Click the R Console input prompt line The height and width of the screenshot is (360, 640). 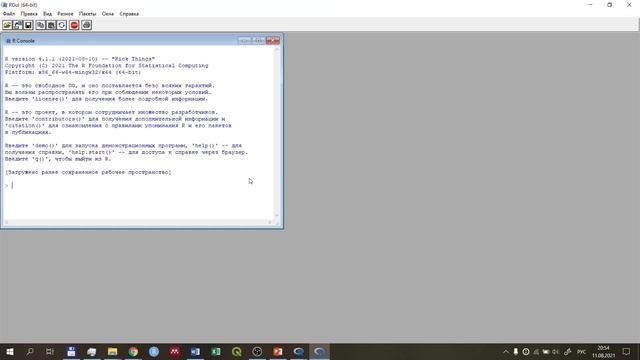click(x=139, y=186)
